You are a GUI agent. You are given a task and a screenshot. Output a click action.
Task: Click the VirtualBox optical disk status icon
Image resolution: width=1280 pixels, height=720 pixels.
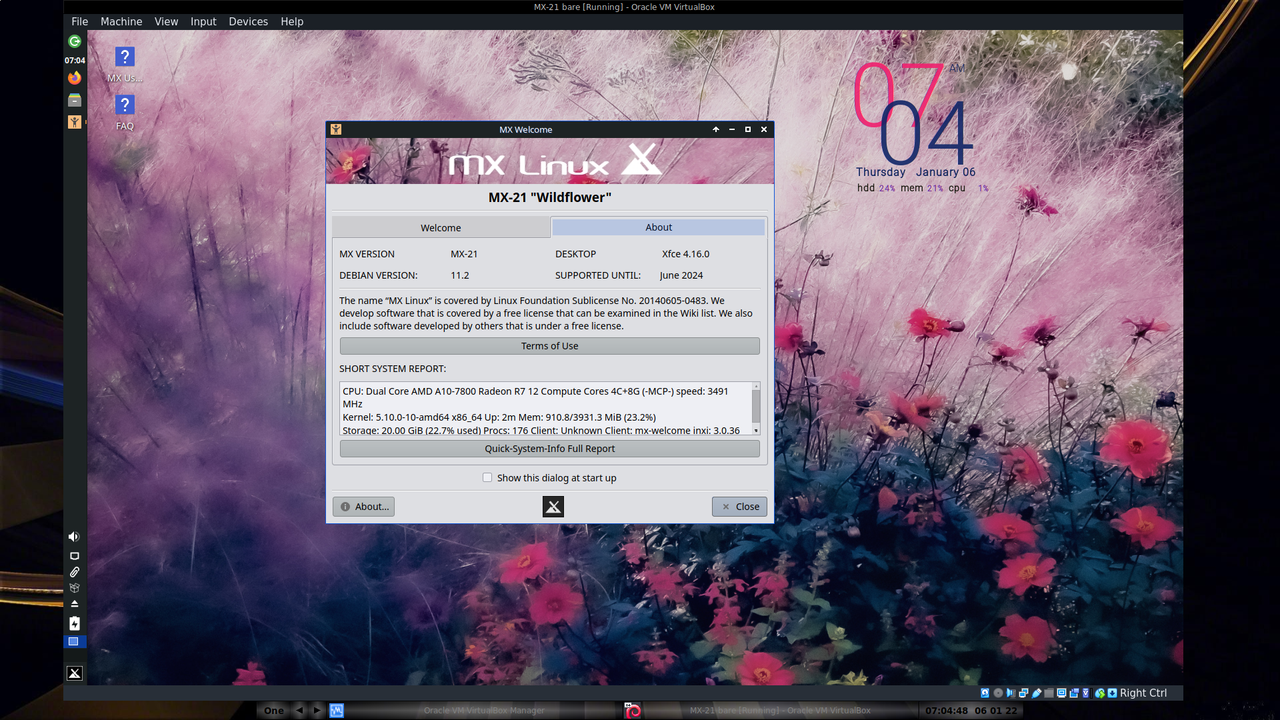pos(998,693)
